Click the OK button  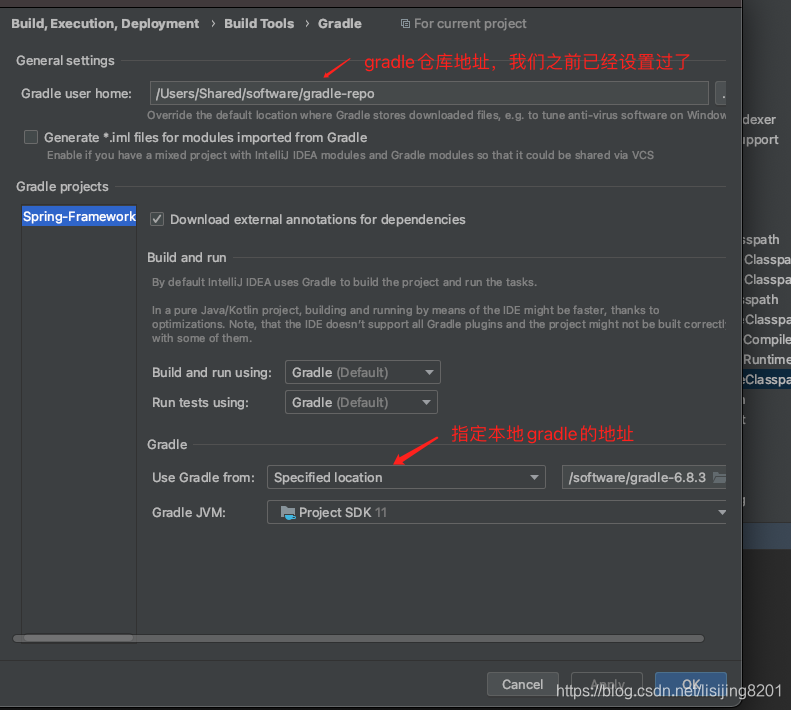click(691, 684)
